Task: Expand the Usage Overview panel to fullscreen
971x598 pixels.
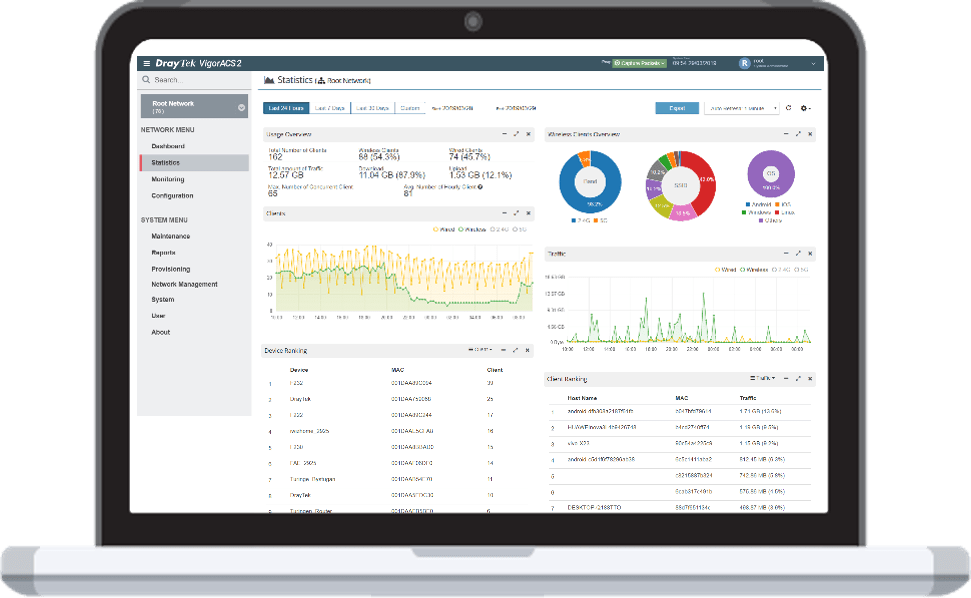Action: [x=516, y=134]
